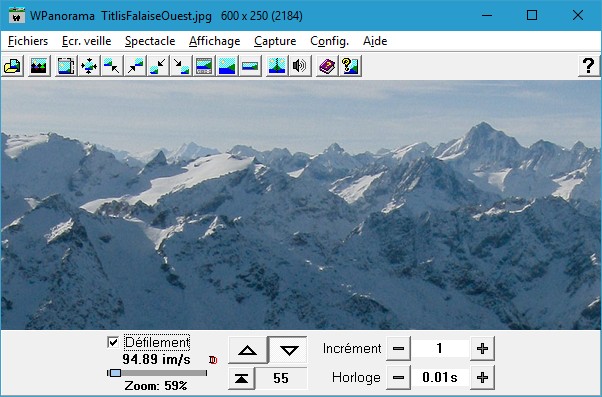Image resolution: width=602 pixels, height=397 pixels.
Task: Uncheck the Défilement checkbox
Action: (x=113, y=342)
